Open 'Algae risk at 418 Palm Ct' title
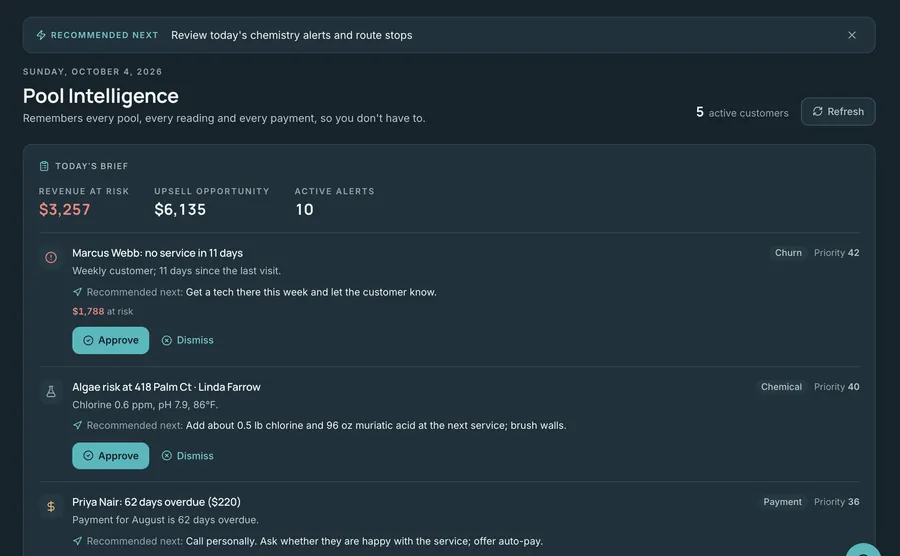Image resolution: width=900 pixels, height=556 pixels. [166, 387]
